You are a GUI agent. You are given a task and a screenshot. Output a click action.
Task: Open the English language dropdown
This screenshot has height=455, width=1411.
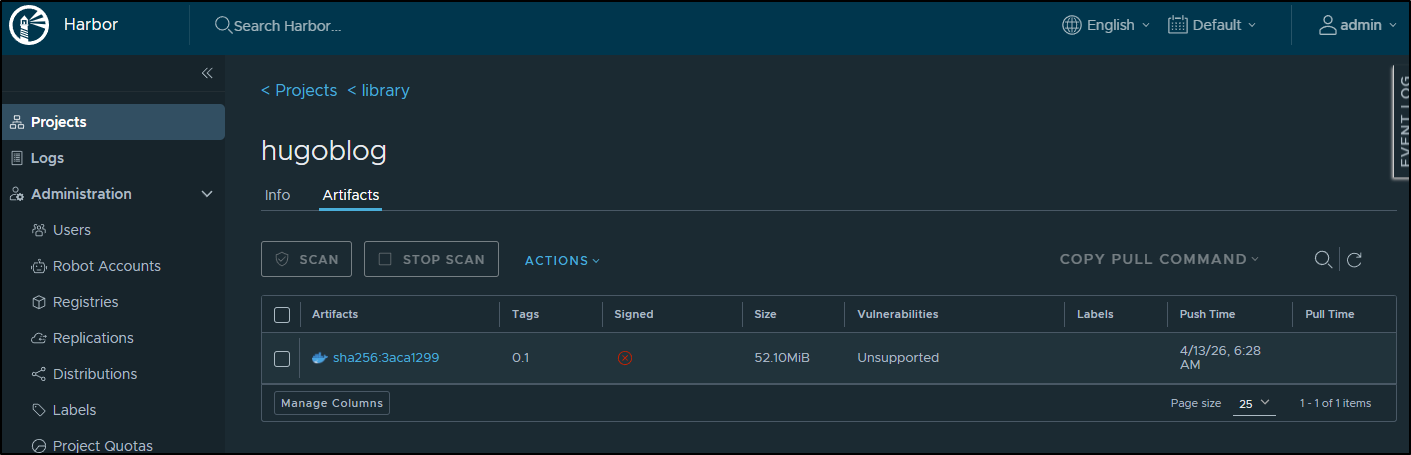(1106, 25)
